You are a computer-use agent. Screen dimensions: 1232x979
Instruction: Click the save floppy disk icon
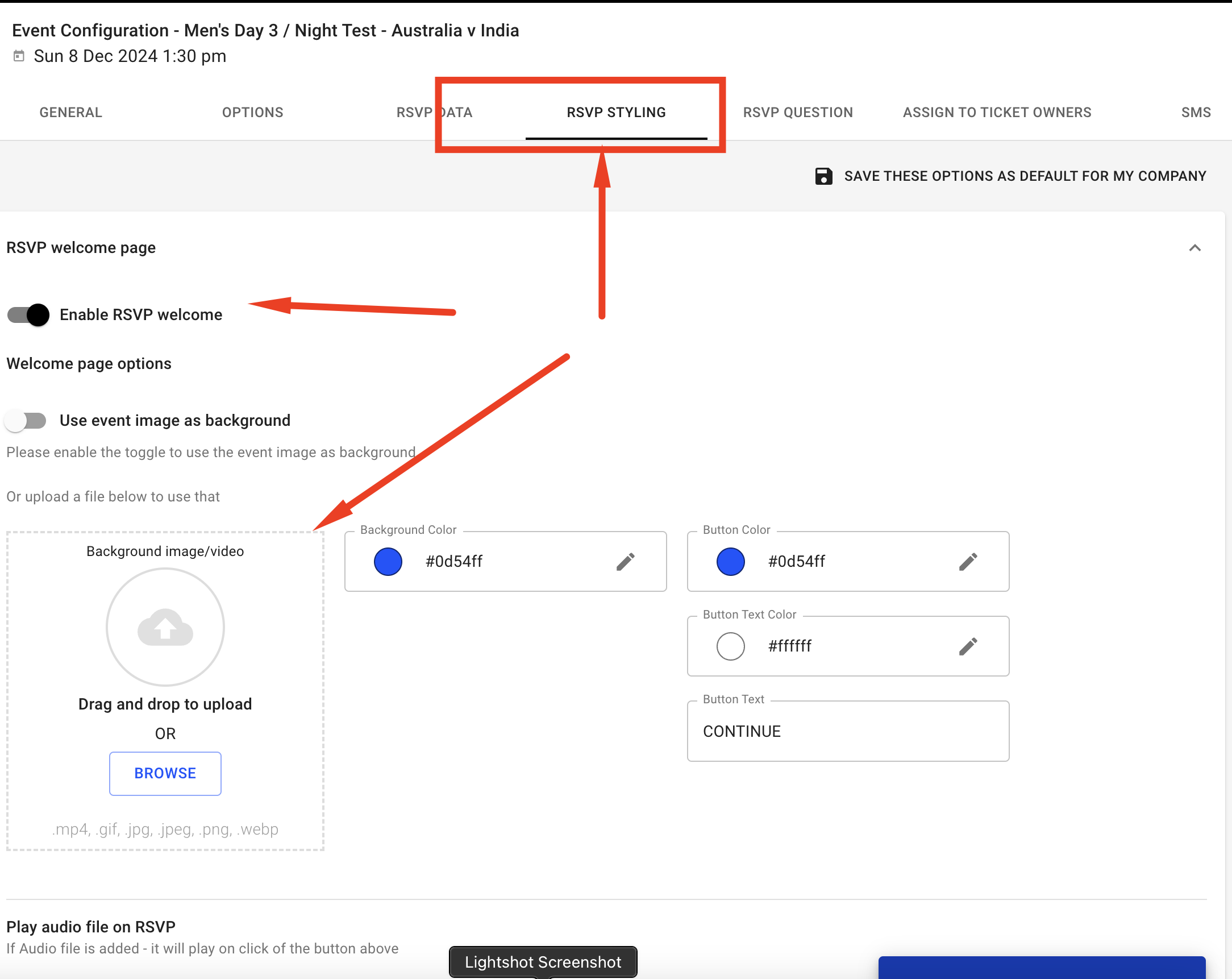pyautogui.click(x=823, y=176)
